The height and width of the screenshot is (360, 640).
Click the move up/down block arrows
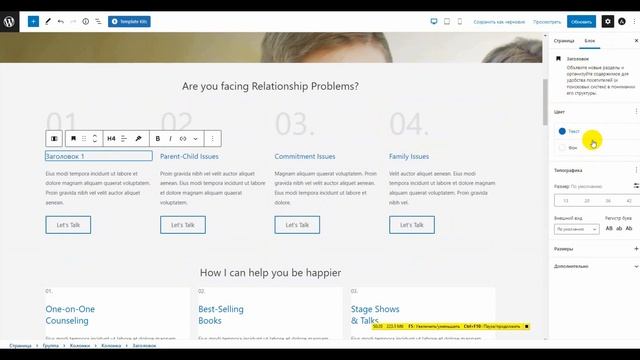[95, 138]
